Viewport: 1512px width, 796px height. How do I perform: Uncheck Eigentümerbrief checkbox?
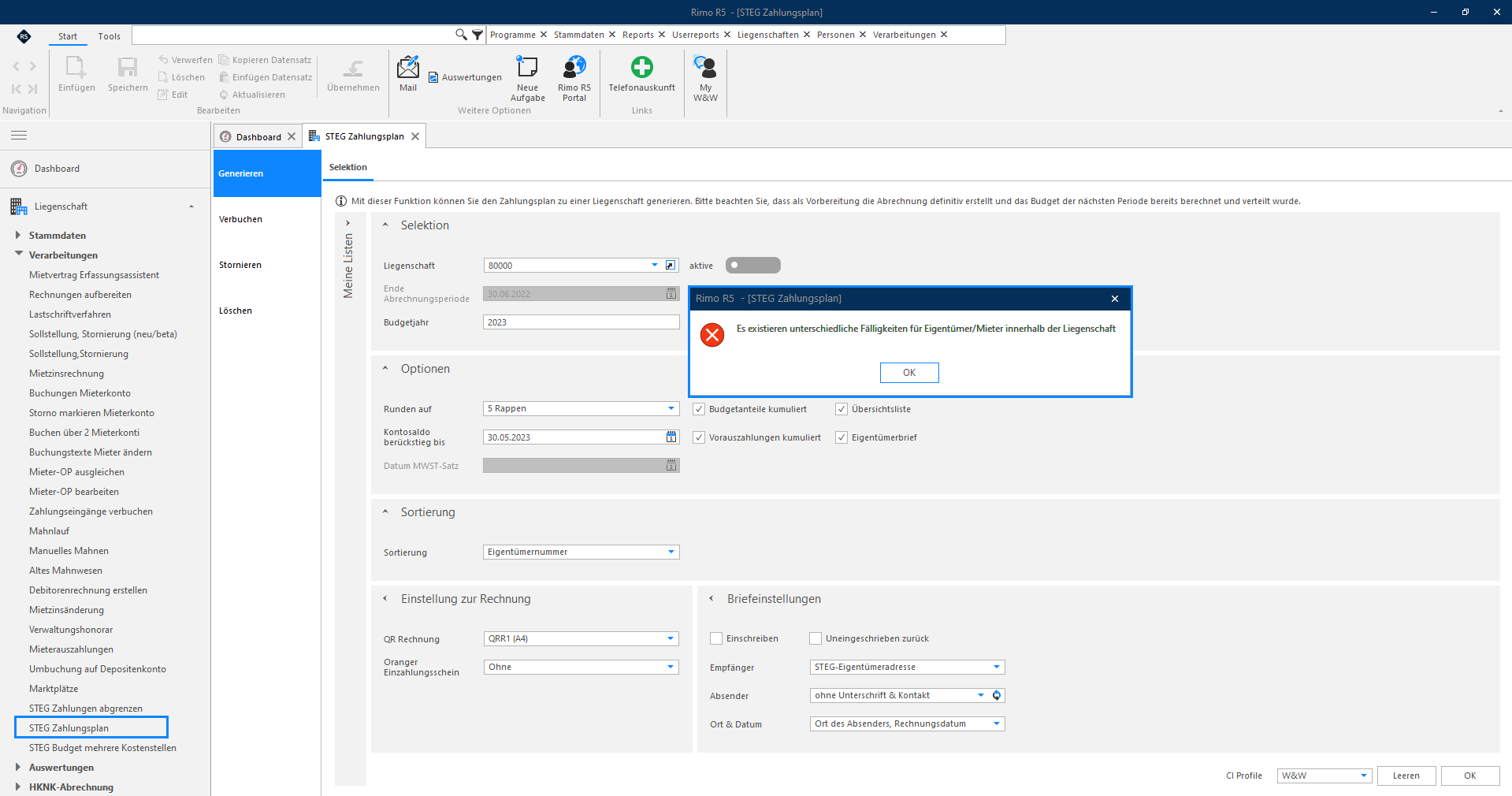[841, 437]
